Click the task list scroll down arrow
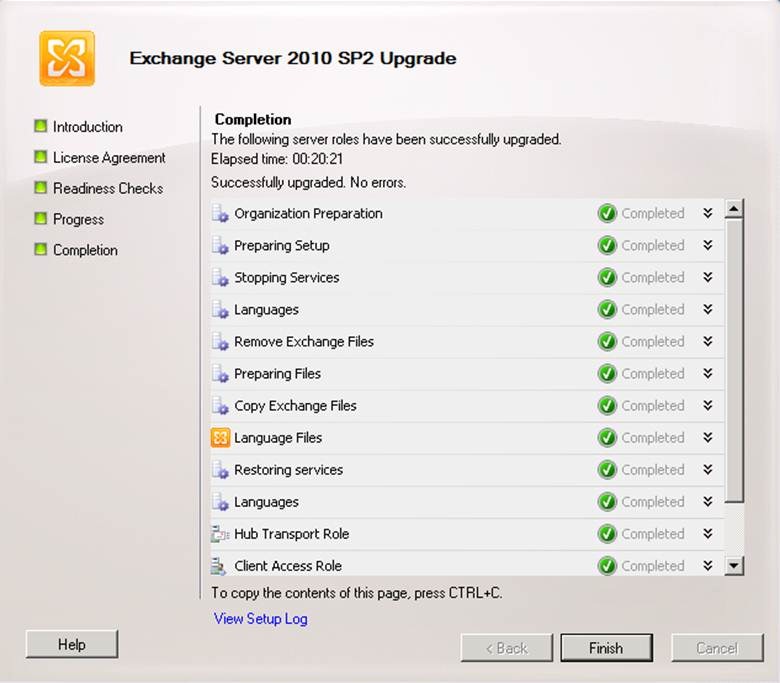Screen dimensions: 780x683 point(734,566)
